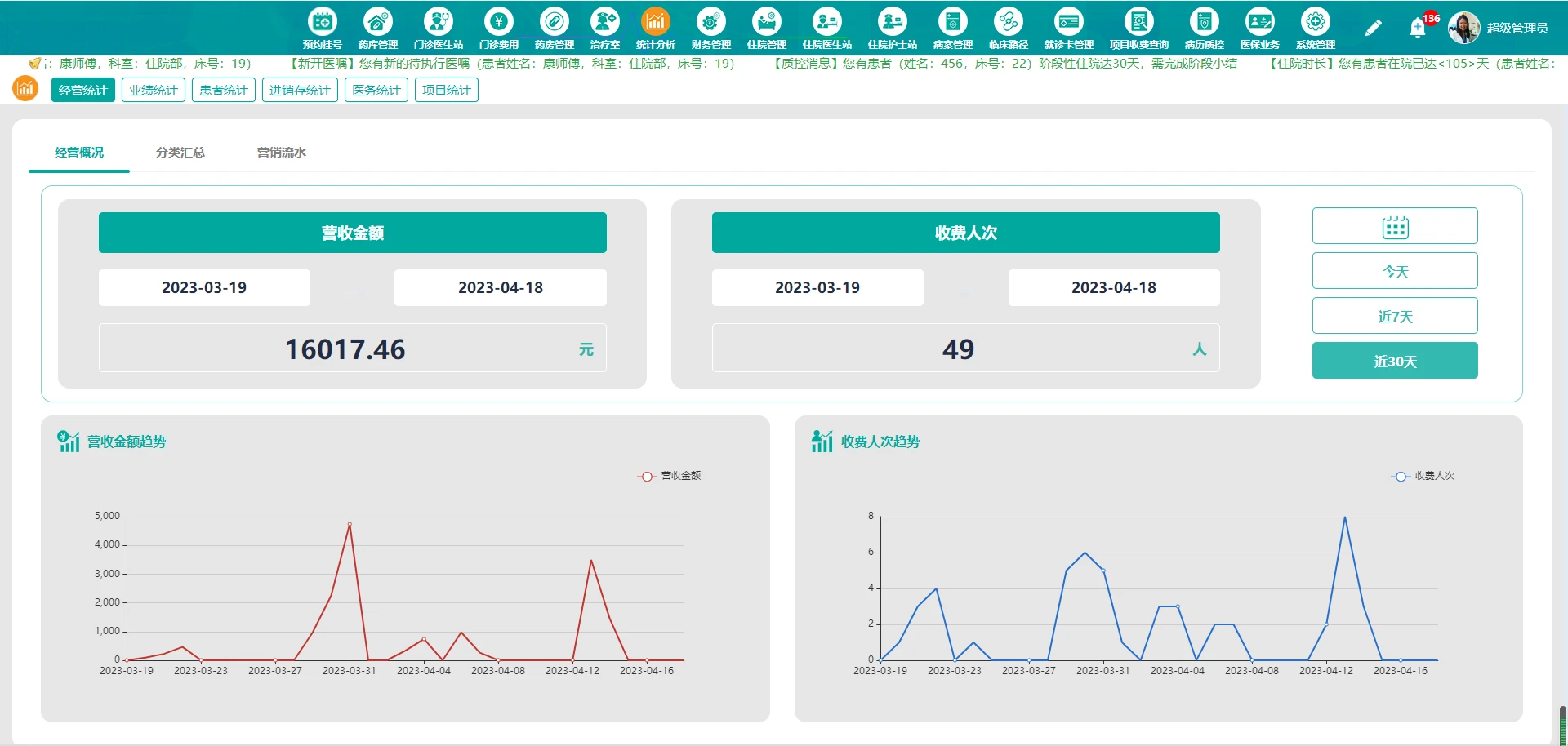Select the 今天 date range
The image size is (1568, 746).
click(1395, 271)
